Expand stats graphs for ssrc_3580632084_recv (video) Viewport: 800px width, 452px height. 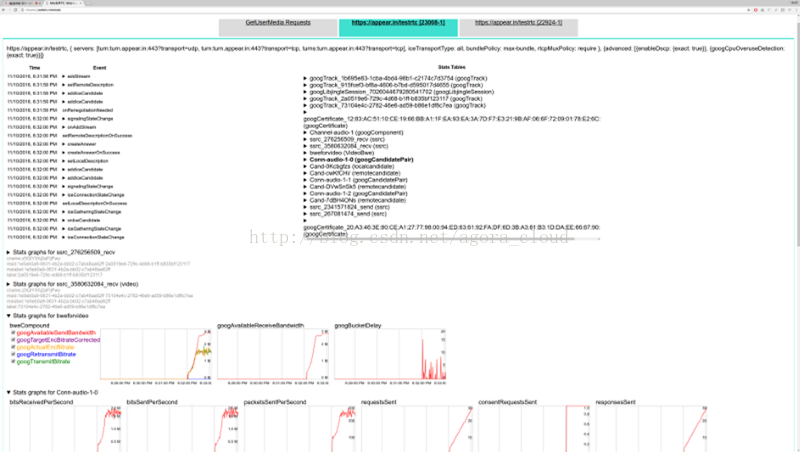(9, 284)
